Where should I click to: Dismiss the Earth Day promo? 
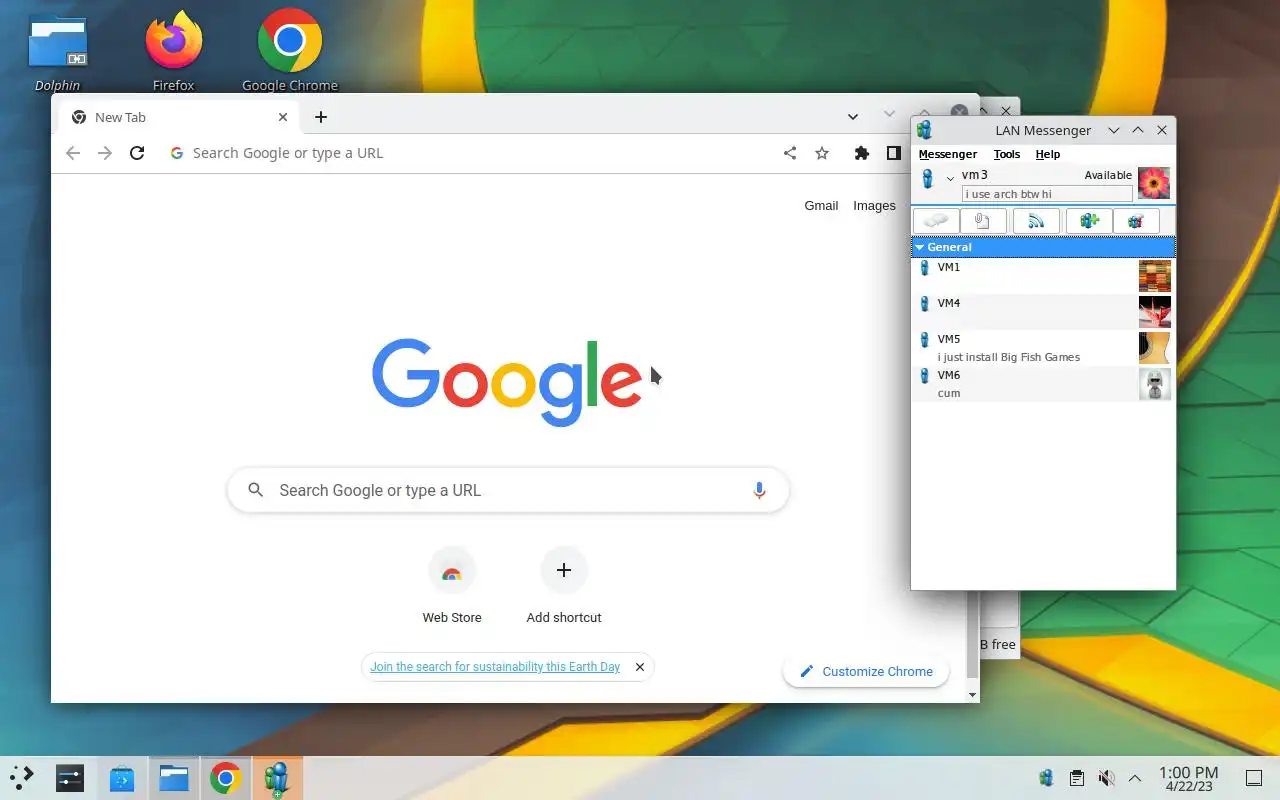pos(640,667)
